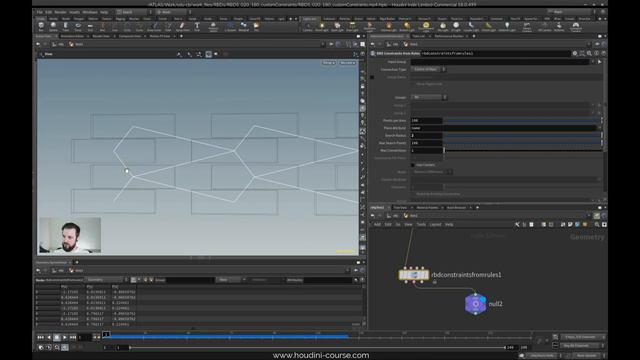Click the obj path button in scene view
This screenshot has height=360, width=640.
click(x=58, y=44)
